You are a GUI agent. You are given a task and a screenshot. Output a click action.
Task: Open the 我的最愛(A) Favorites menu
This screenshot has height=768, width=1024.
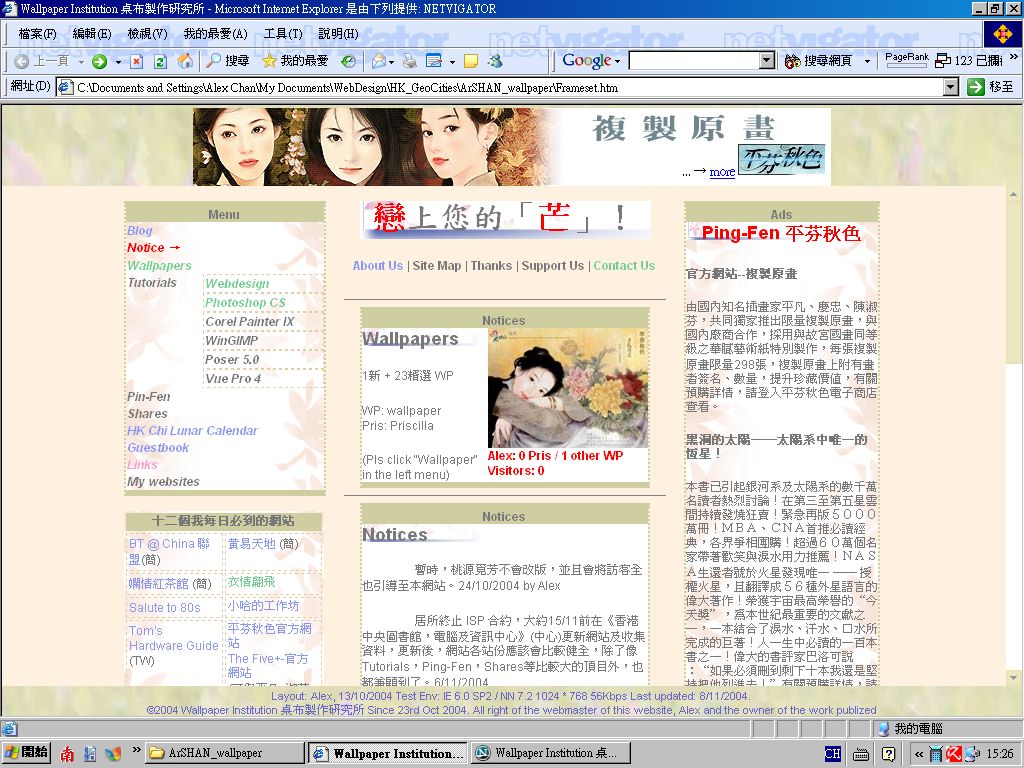click(216, 34)
